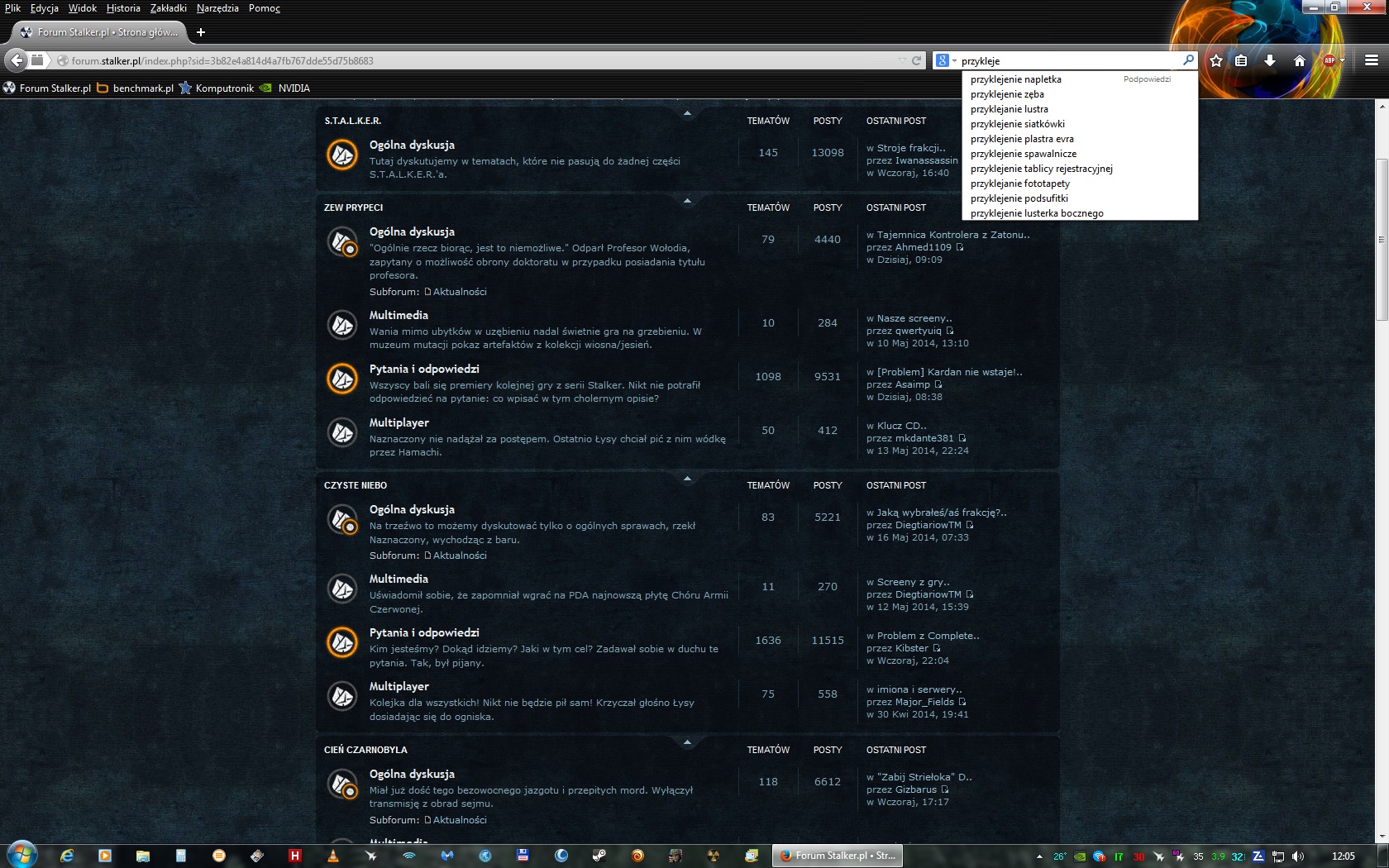This screenshot has width=1389, height=868.
Task: Click the page's vertical scrollbar thumb
Action: point(1382,238)
